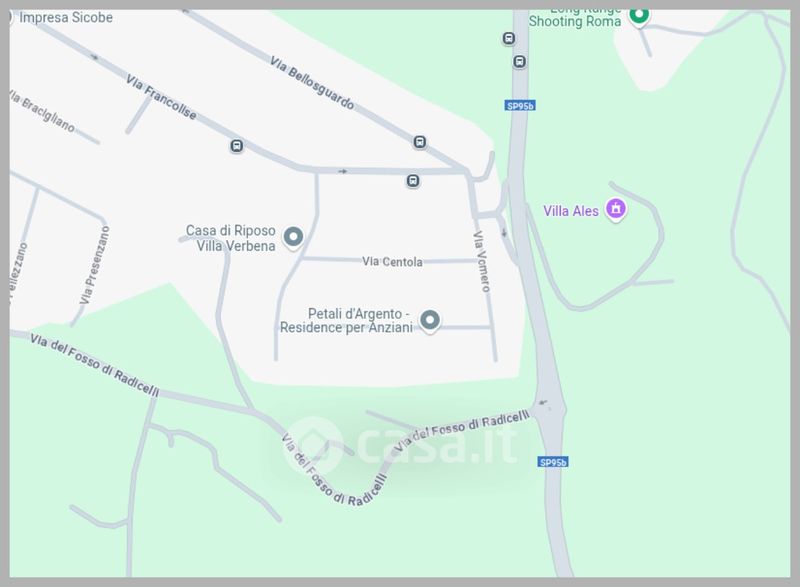Select the second bus stop on SP95b road

(x=519, y=62)
